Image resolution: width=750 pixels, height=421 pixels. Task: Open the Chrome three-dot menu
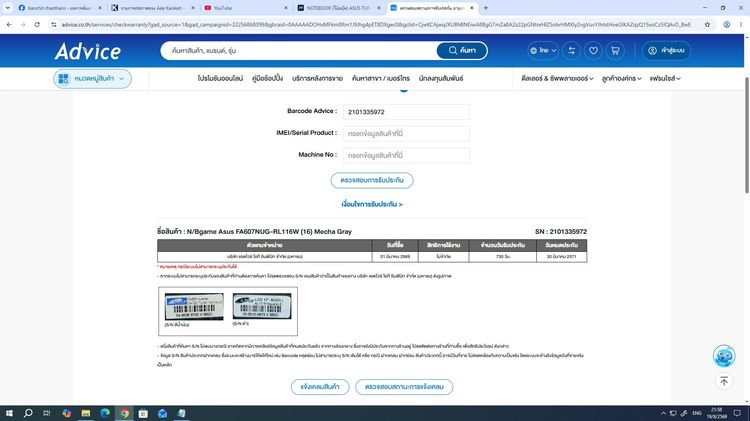741,24
